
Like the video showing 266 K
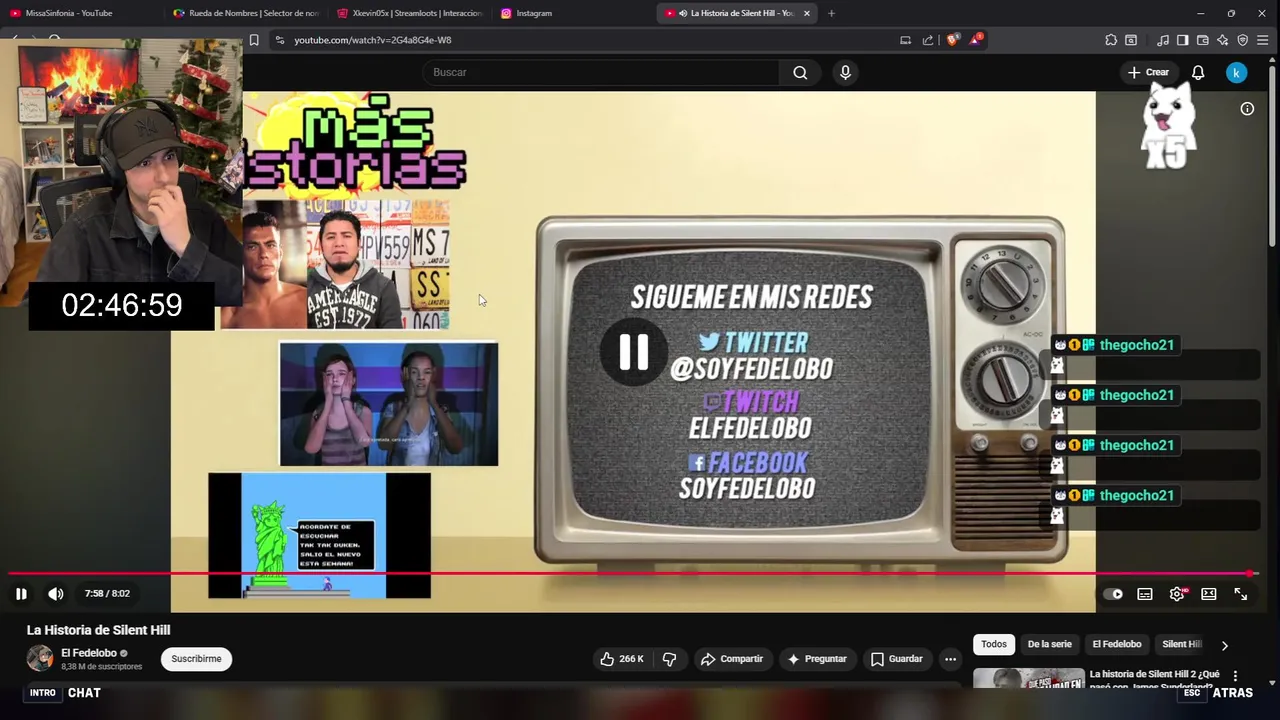pyautogui.click(x=622, y=659)
